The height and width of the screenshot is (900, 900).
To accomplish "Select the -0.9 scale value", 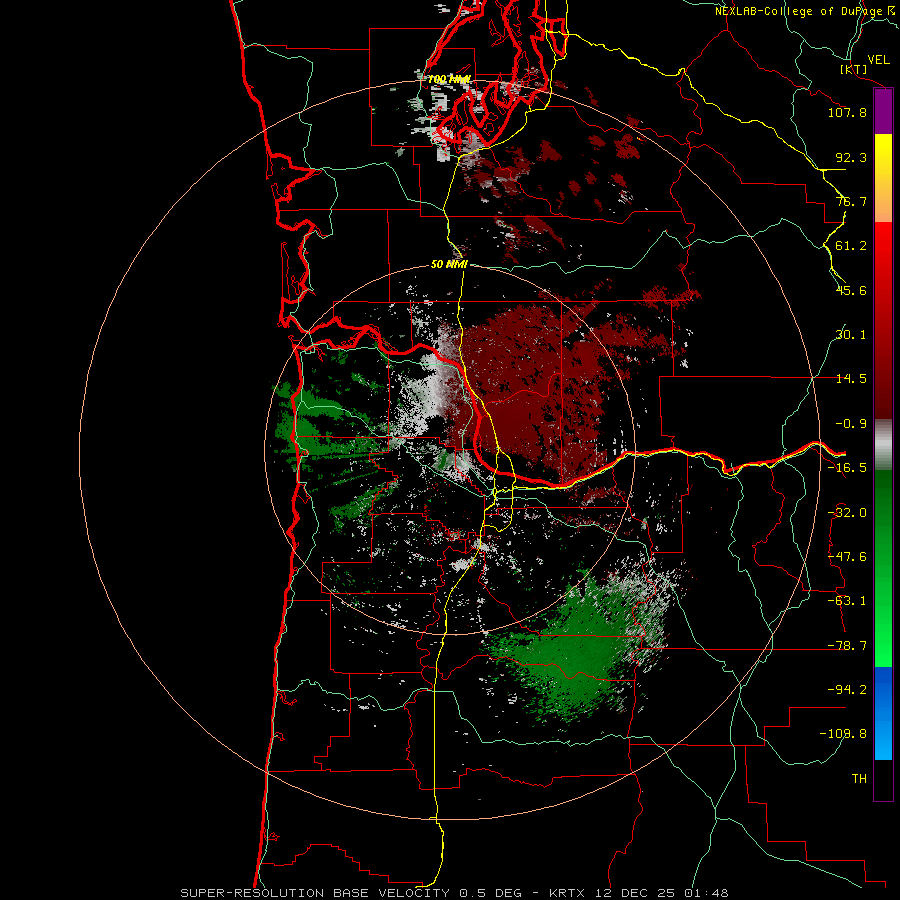I will [851, 424].
